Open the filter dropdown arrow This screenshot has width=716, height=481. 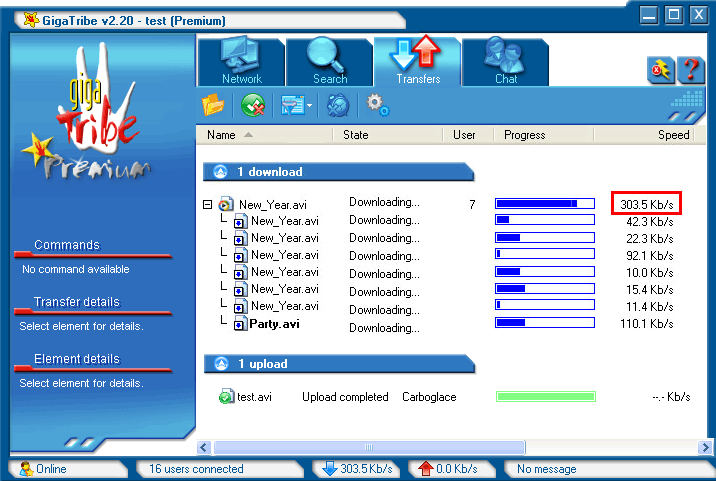[310, 106]
